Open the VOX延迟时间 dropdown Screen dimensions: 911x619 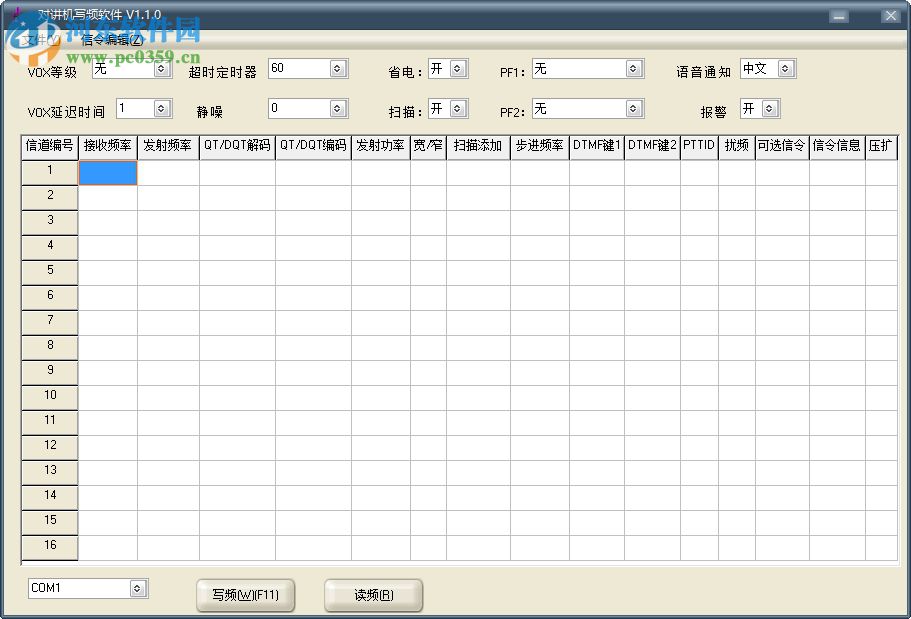[x=161, y=108]
